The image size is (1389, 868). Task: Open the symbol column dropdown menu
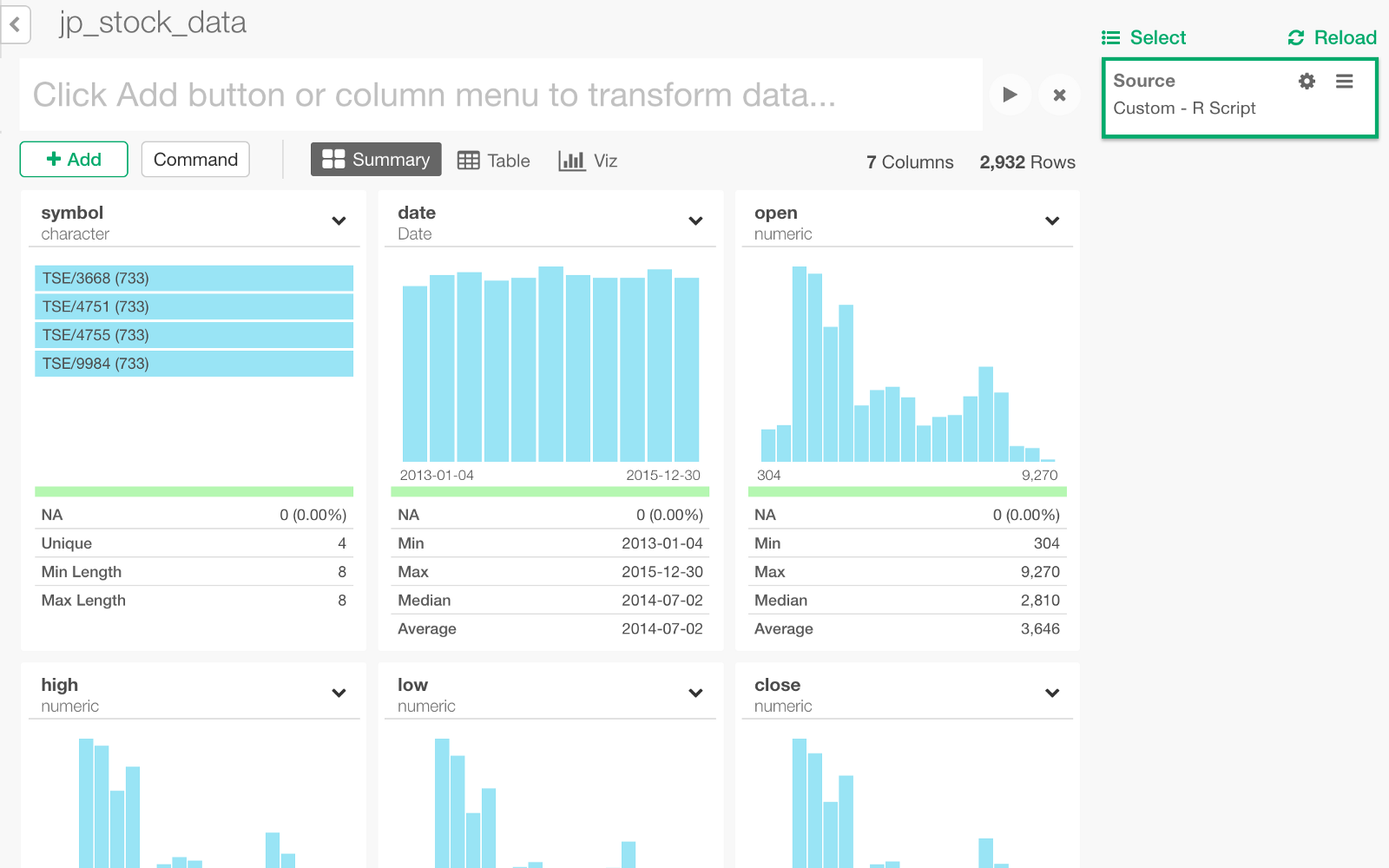(339, 220)
